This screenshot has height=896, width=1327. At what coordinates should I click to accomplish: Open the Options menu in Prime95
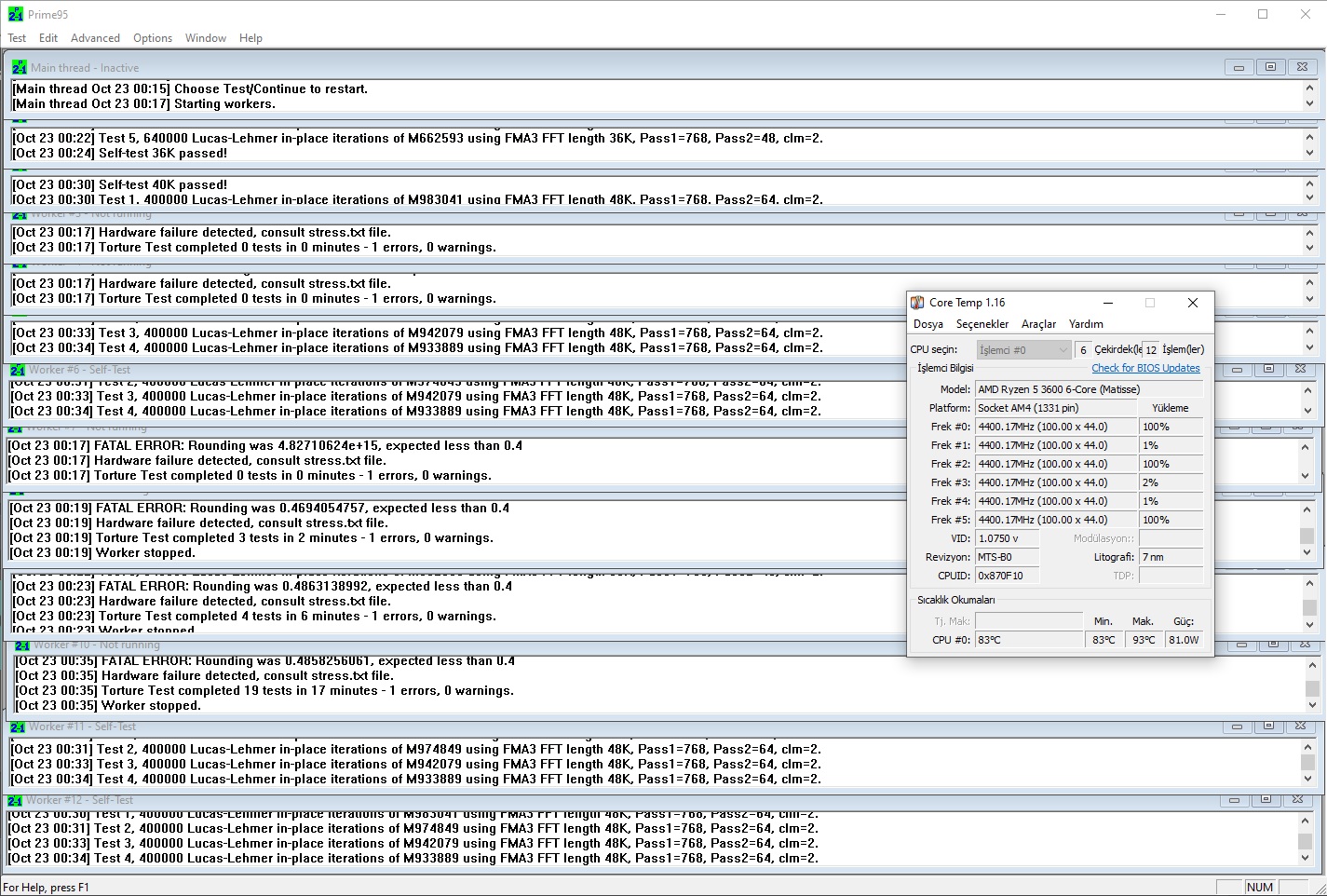tap(153, 38)
